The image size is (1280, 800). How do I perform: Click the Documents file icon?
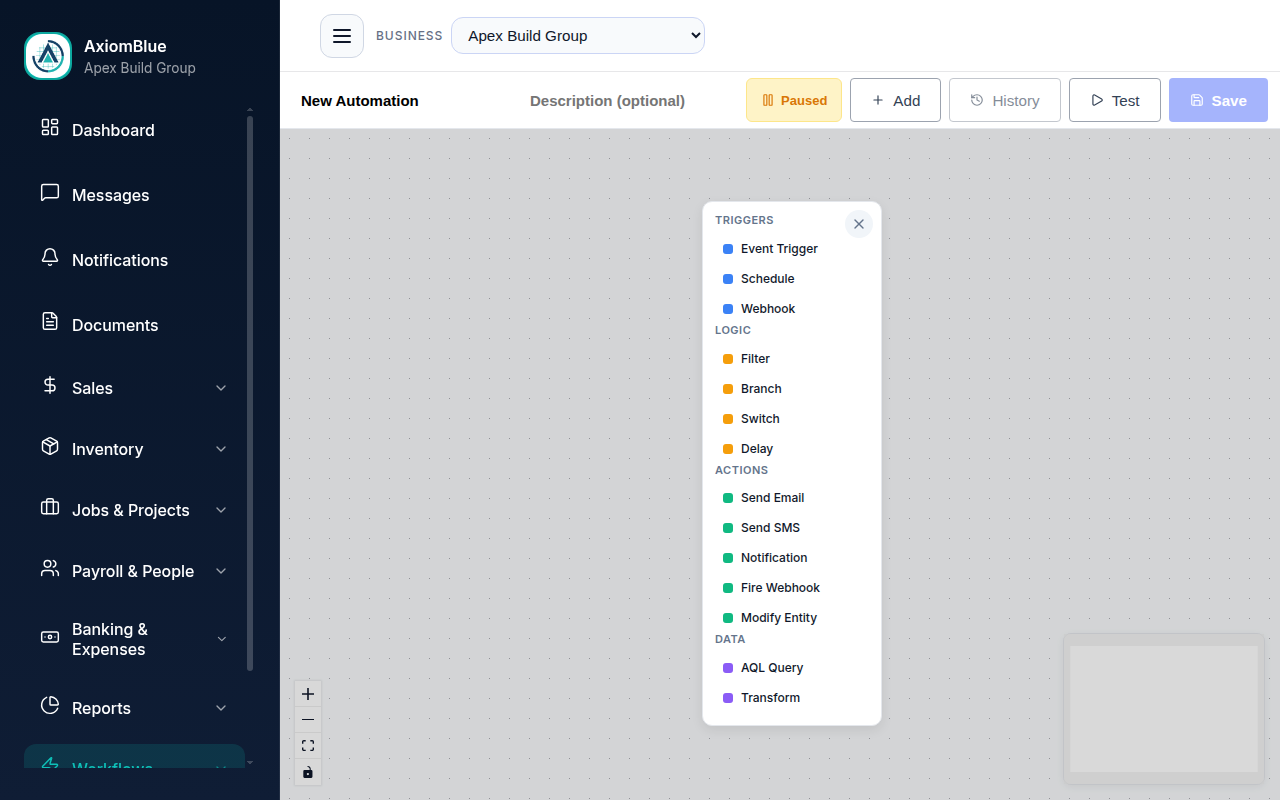coord(50,322)
